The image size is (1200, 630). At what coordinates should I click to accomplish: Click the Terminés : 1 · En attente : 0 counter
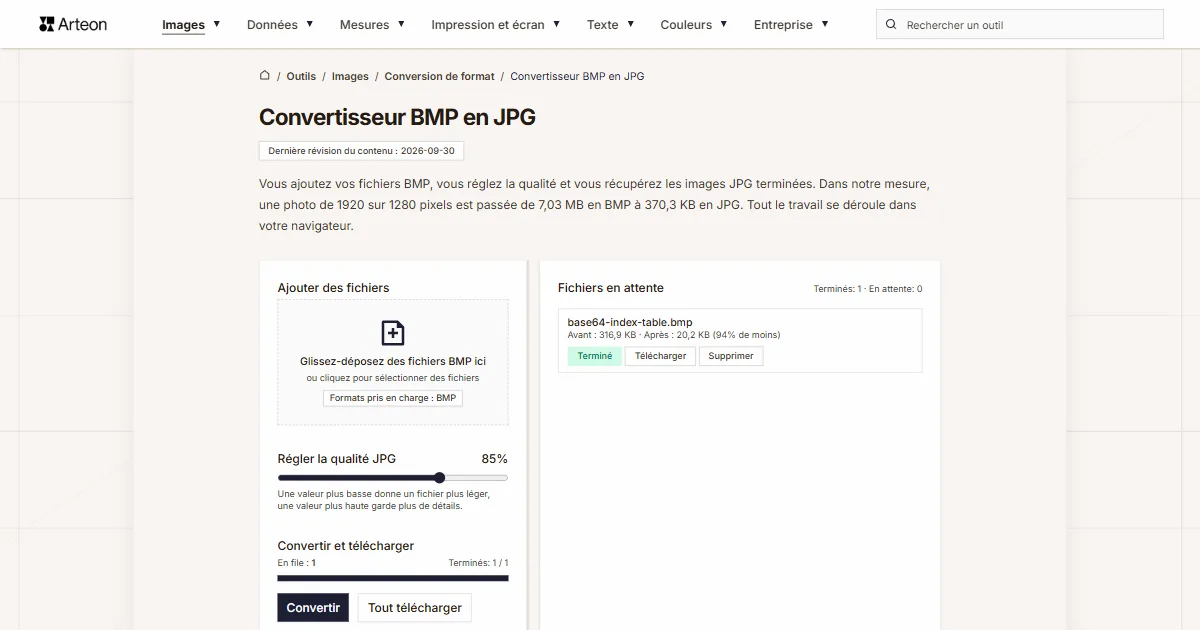pos(868,289)
